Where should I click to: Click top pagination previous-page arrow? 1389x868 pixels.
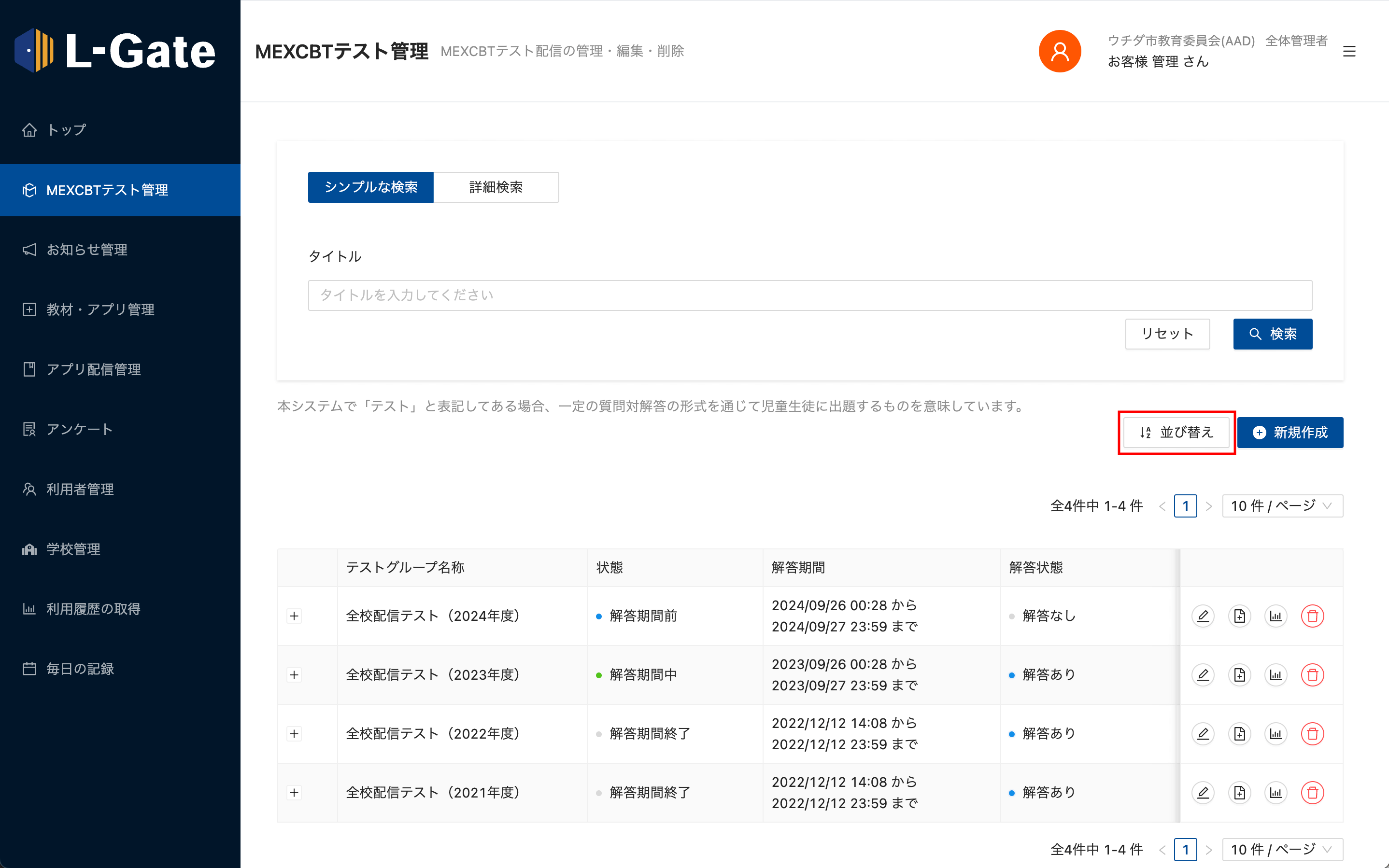1162,506
